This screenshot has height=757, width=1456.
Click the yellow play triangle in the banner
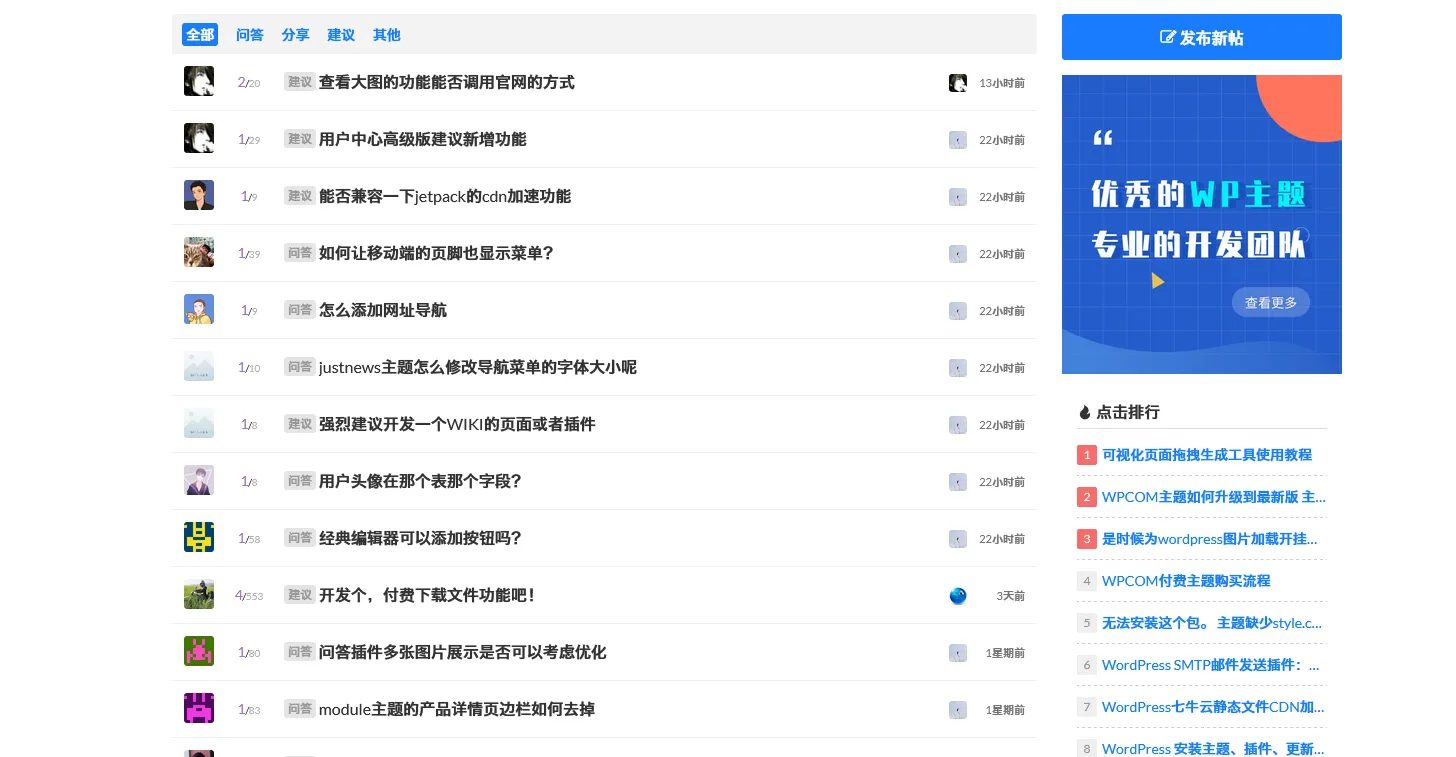(1158, 281)
